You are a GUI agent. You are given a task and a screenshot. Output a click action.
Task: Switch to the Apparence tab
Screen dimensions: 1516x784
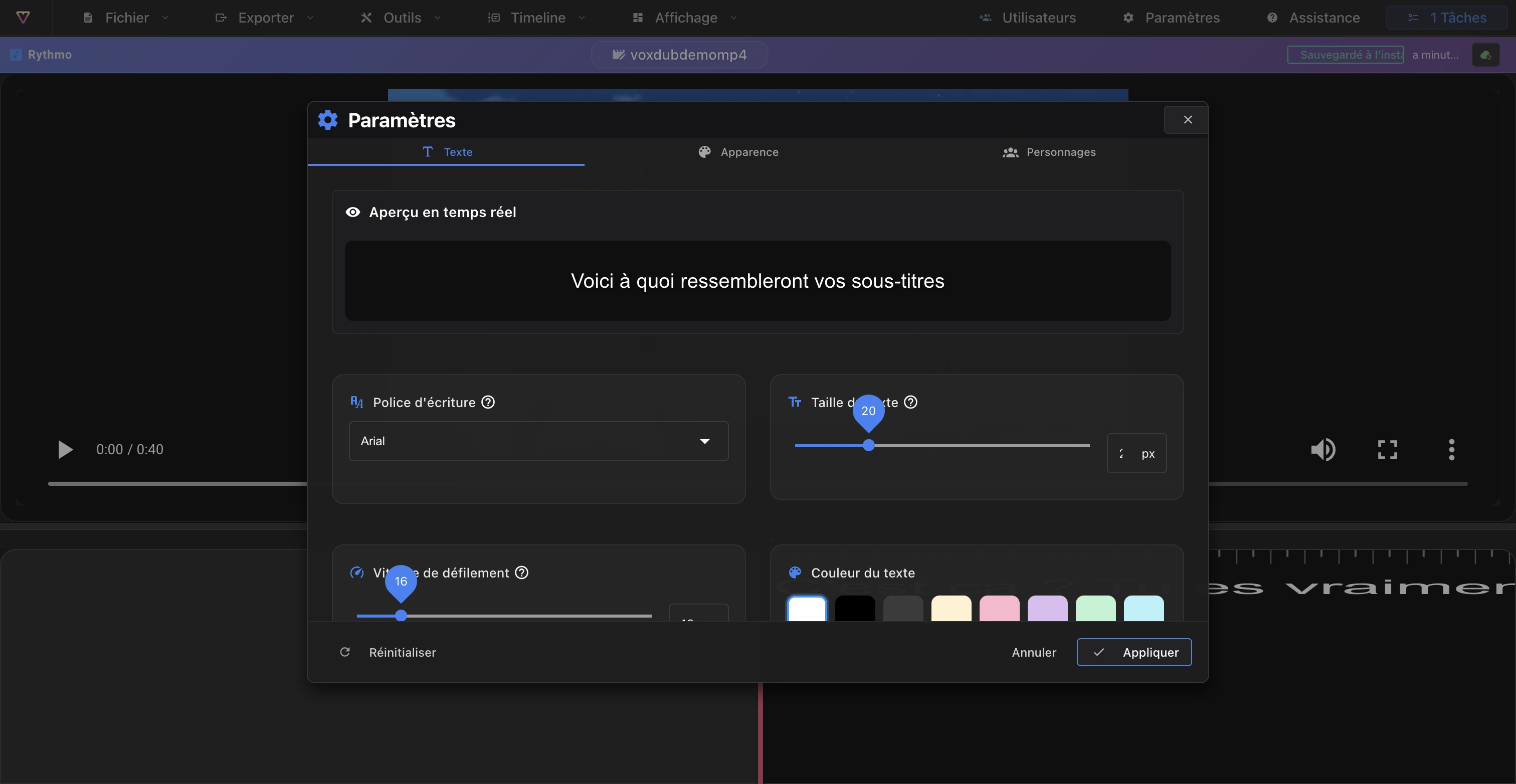(x=738, y=152)
